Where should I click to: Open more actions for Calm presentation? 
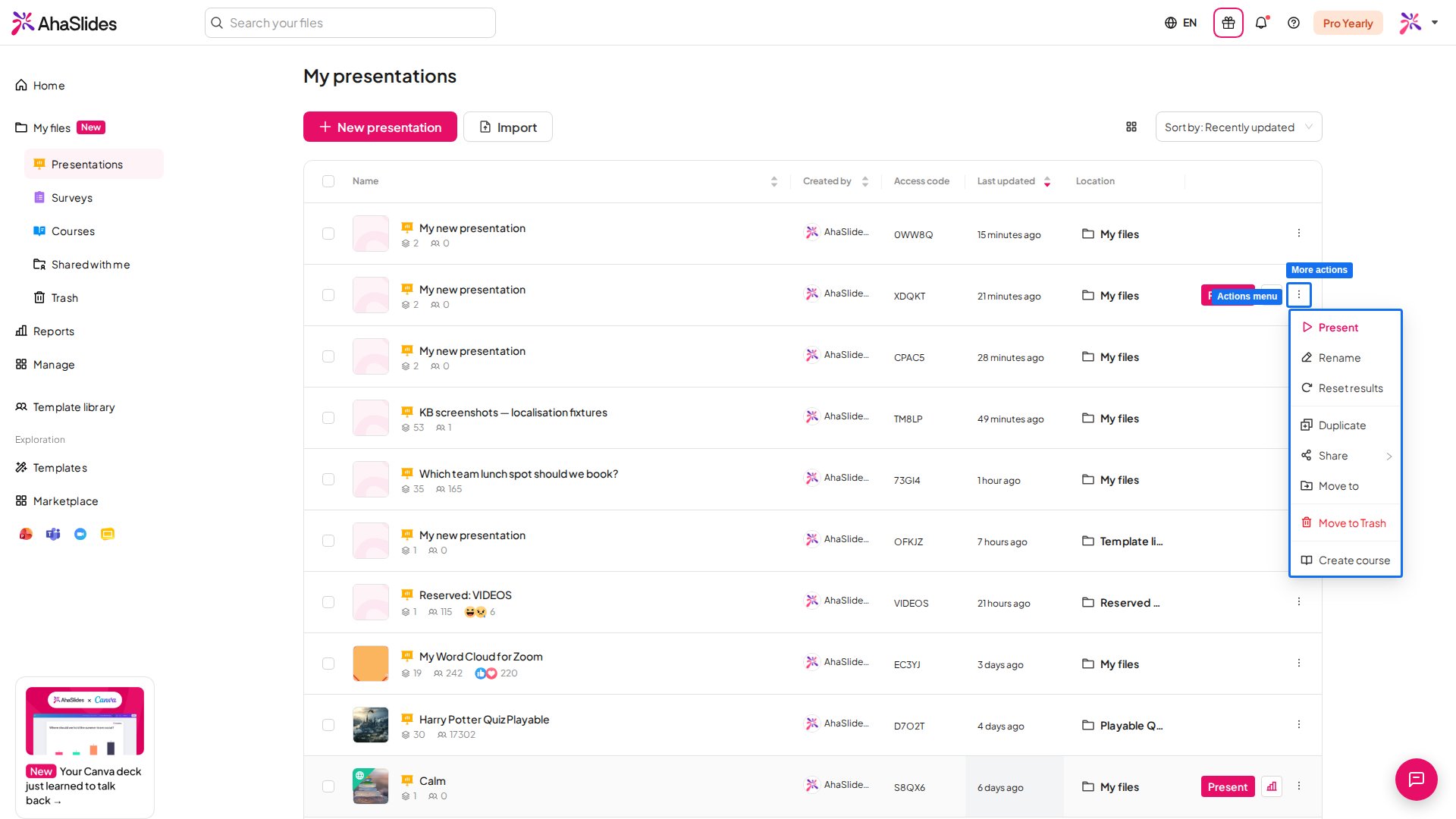[x=1299, y=786]
